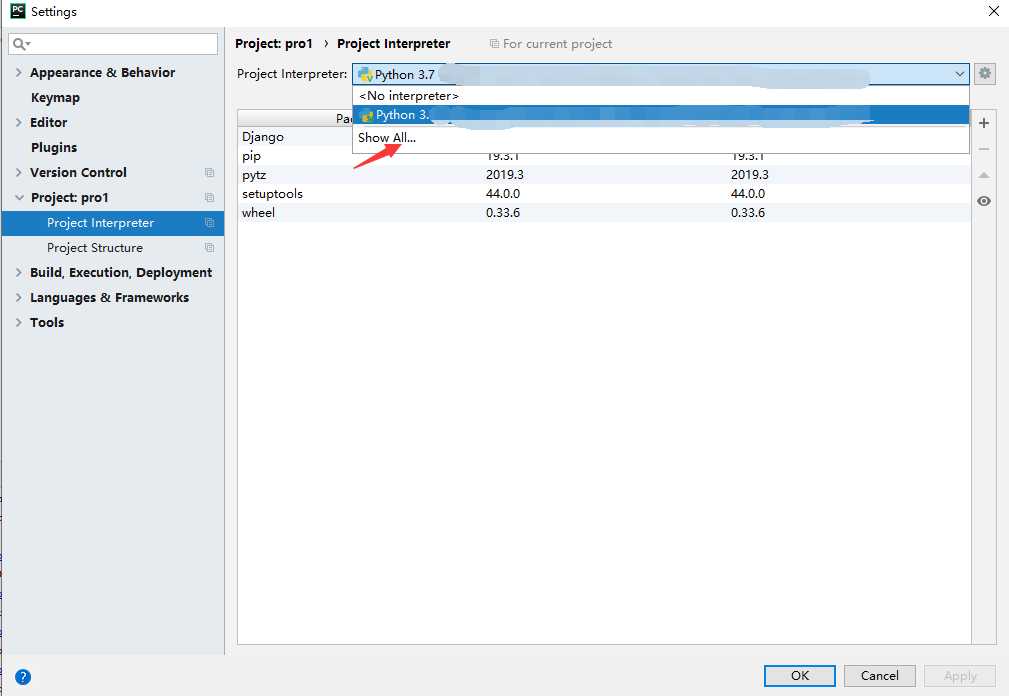Screen dimensions: 1009x696
Task: Select the wheel package row
Action: (x=604, y=213)
